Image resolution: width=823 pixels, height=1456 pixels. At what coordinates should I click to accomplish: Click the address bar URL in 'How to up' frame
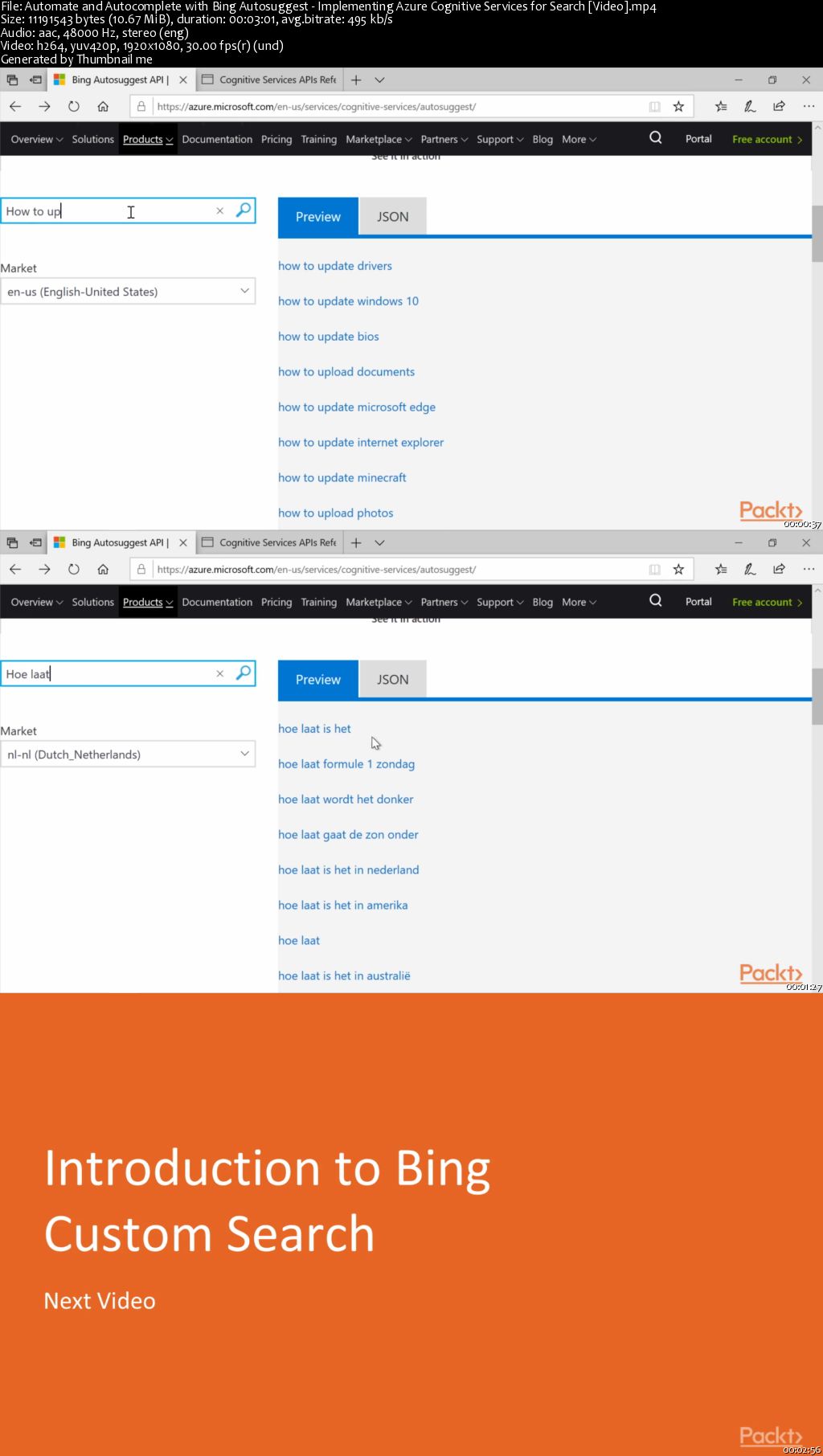coord(317,106)
